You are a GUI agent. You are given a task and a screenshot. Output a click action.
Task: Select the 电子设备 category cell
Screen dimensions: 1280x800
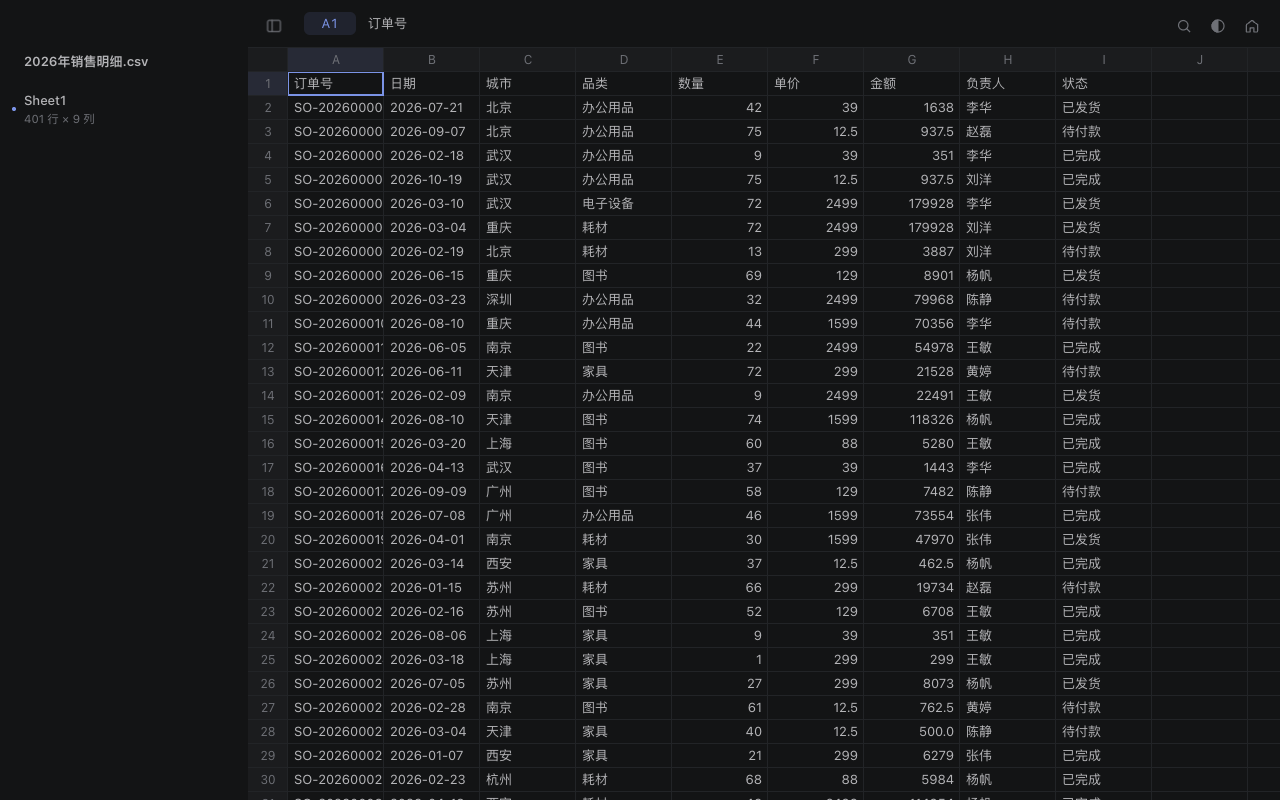(624, 204)
